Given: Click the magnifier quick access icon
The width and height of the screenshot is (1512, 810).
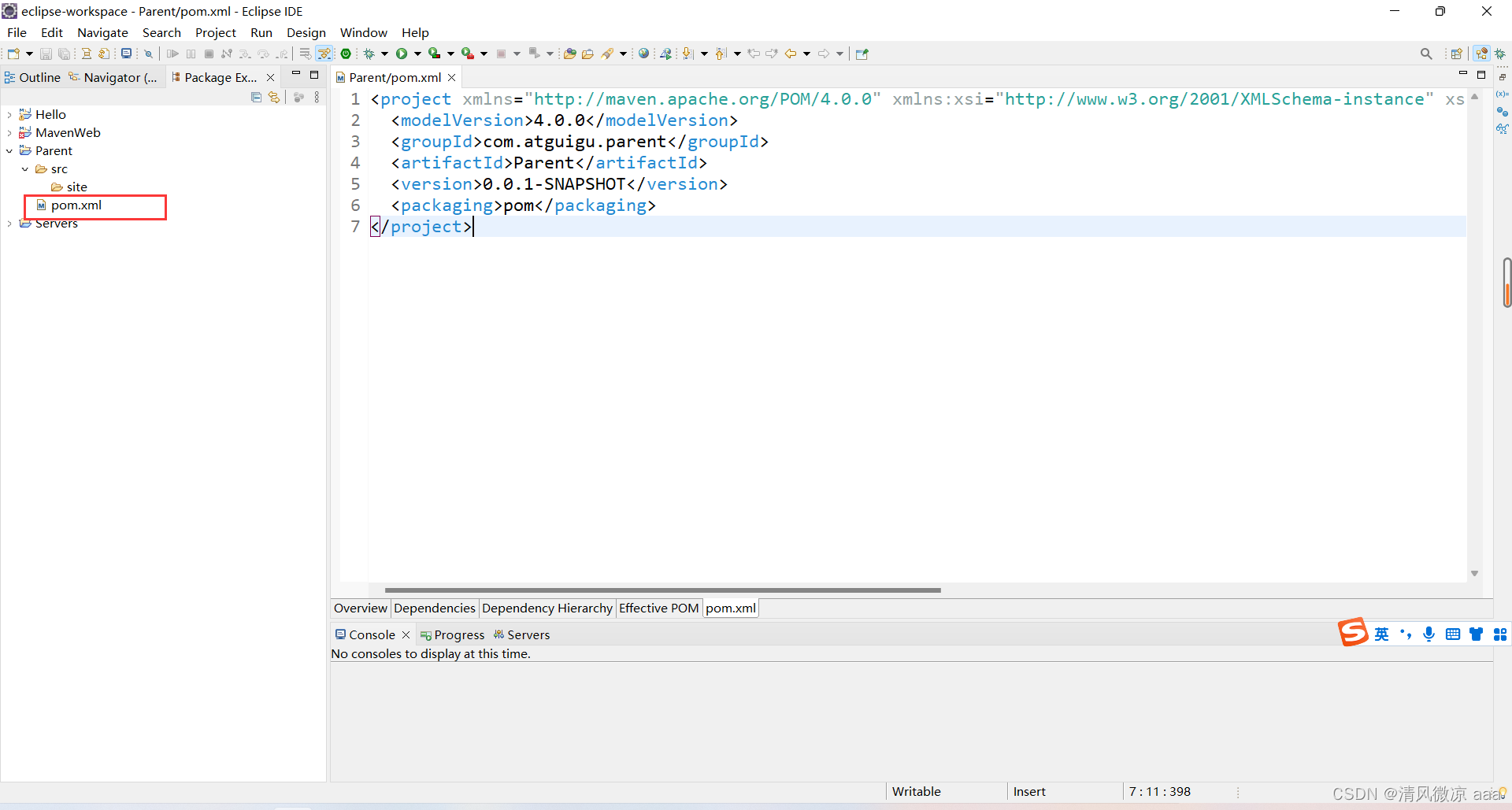Looking at the screenshot, I should [1426, 54].
